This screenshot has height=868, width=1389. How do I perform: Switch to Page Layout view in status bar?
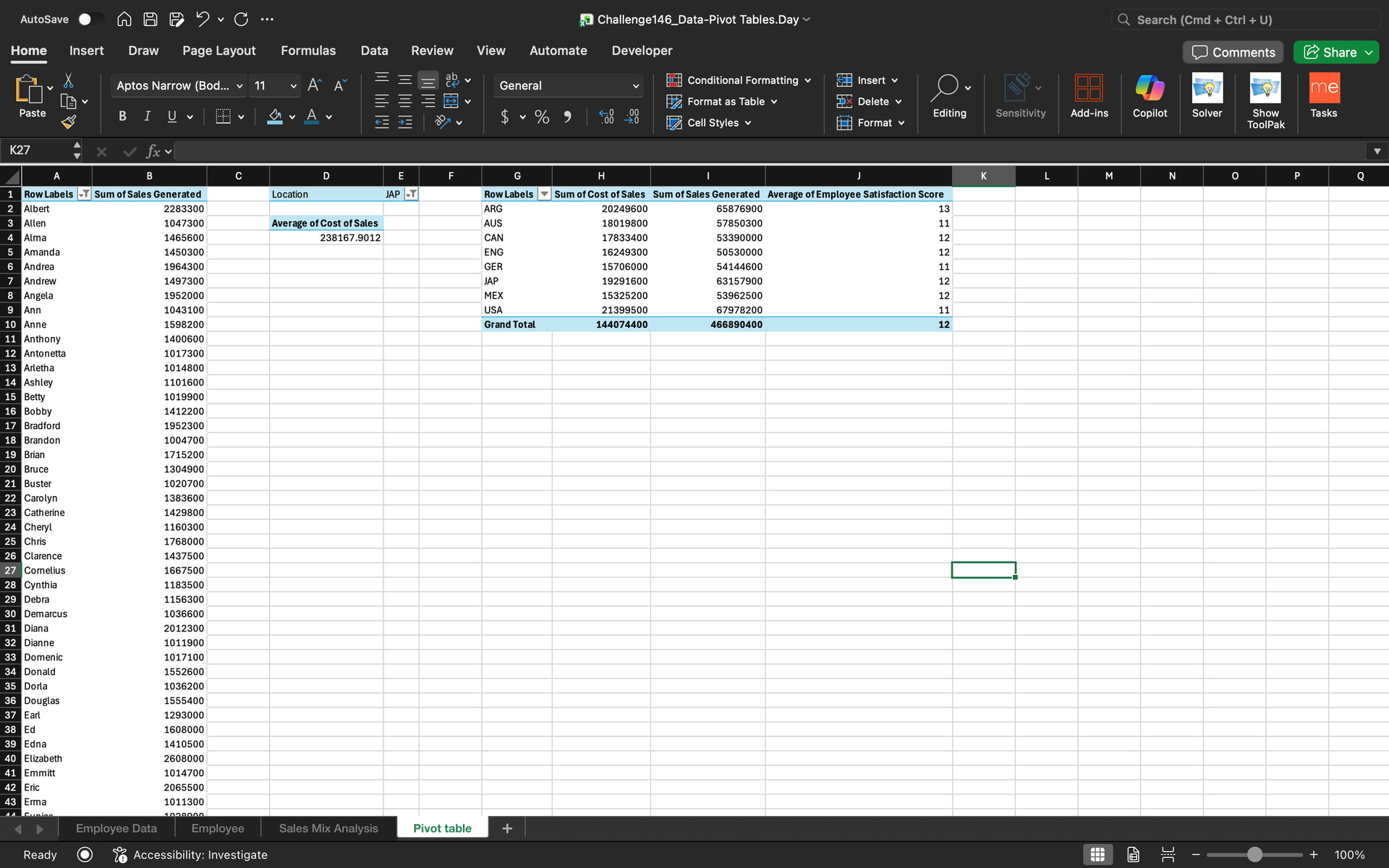[x=1133, y=855]
